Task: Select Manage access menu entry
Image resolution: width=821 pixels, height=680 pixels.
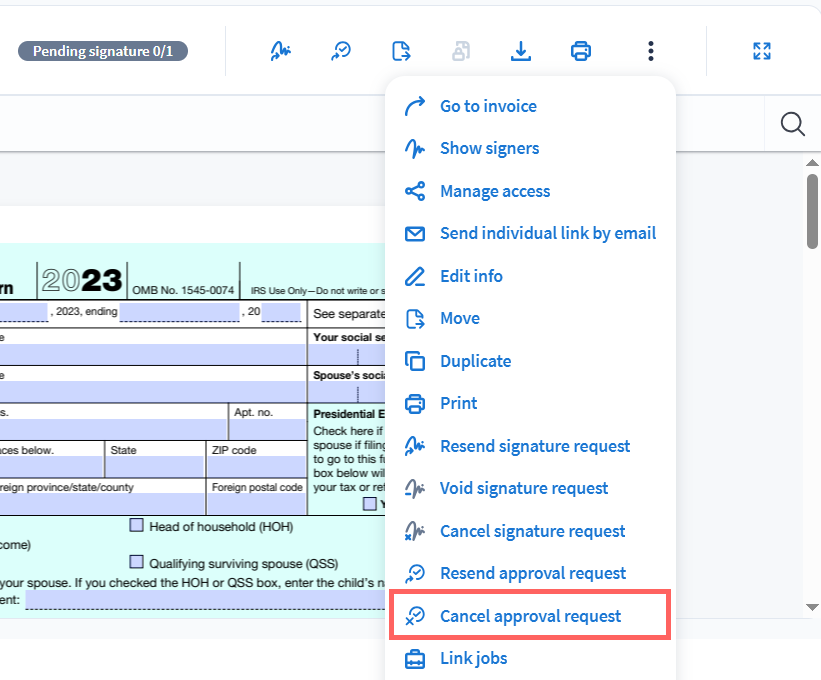Action: tap(495, 191)
